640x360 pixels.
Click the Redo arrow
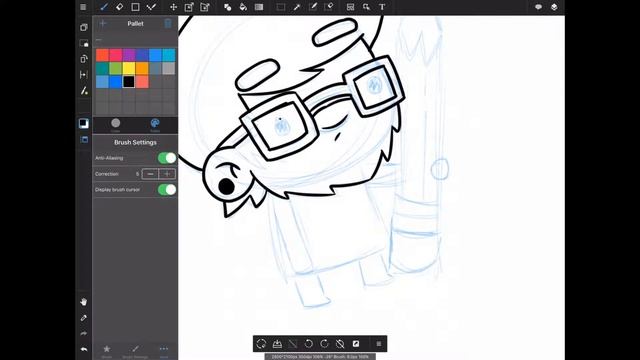[x=84, y=333]
